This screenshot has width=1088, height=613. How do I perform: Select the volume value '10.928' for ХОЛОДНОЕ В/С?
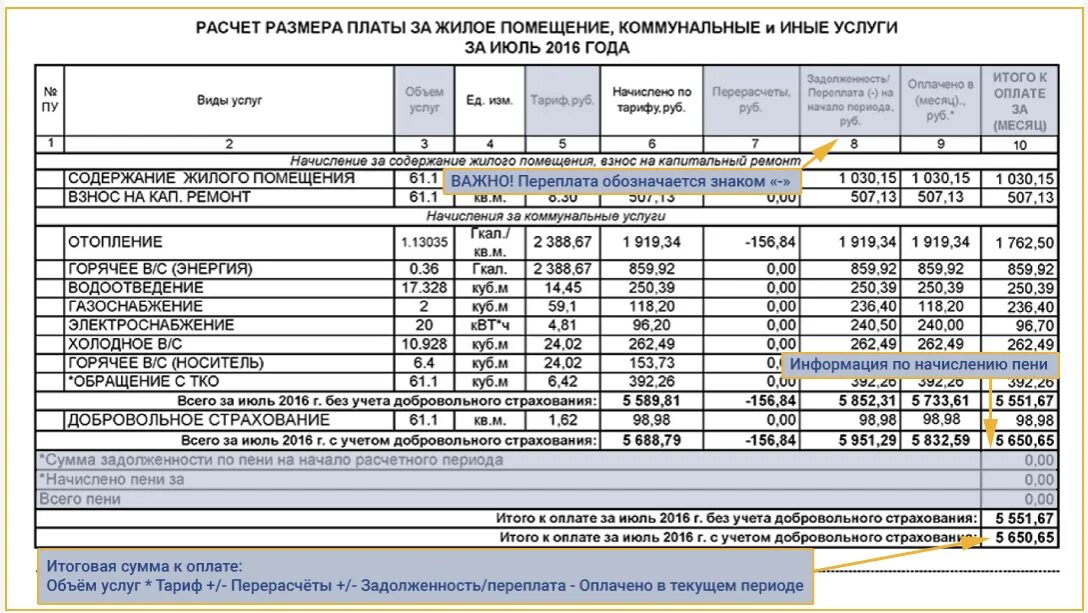(x=424, y=344)
